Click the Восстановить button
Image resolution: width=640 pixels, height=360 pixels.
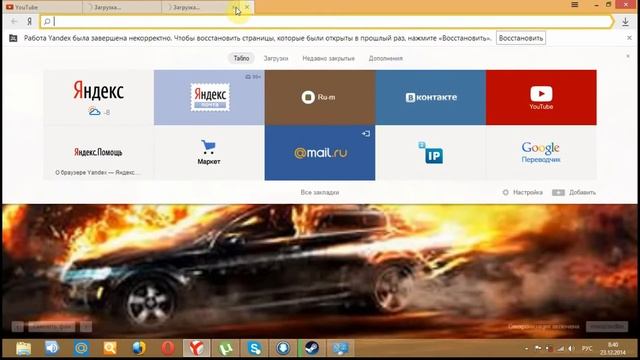[521, 38]
